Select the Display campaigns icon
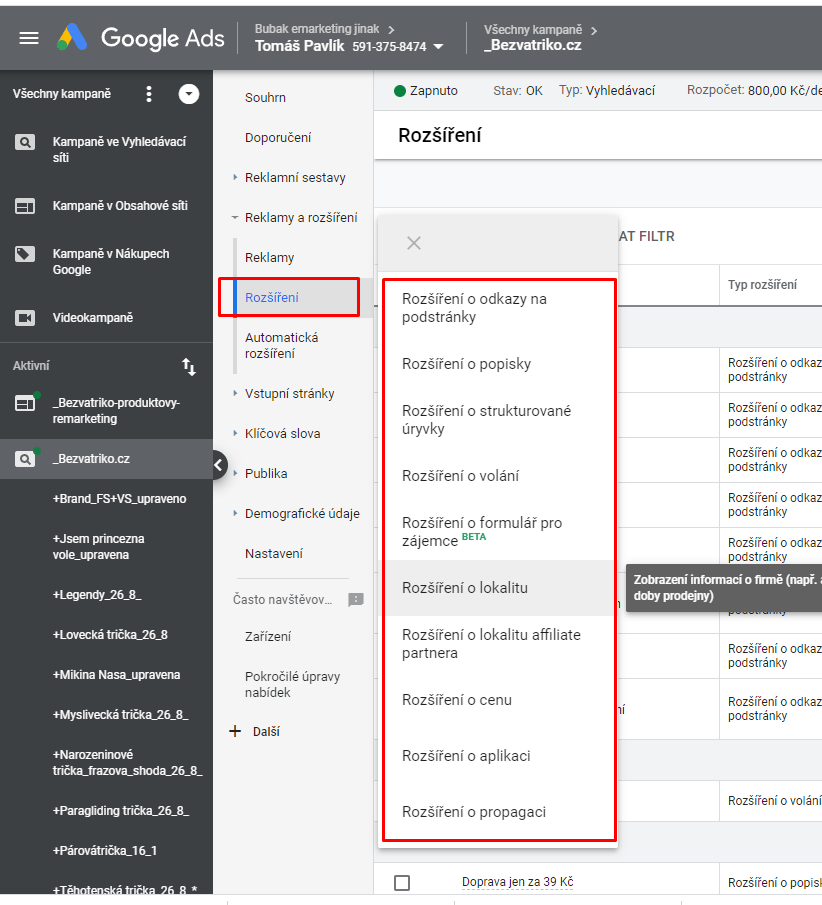 (25, 206)
